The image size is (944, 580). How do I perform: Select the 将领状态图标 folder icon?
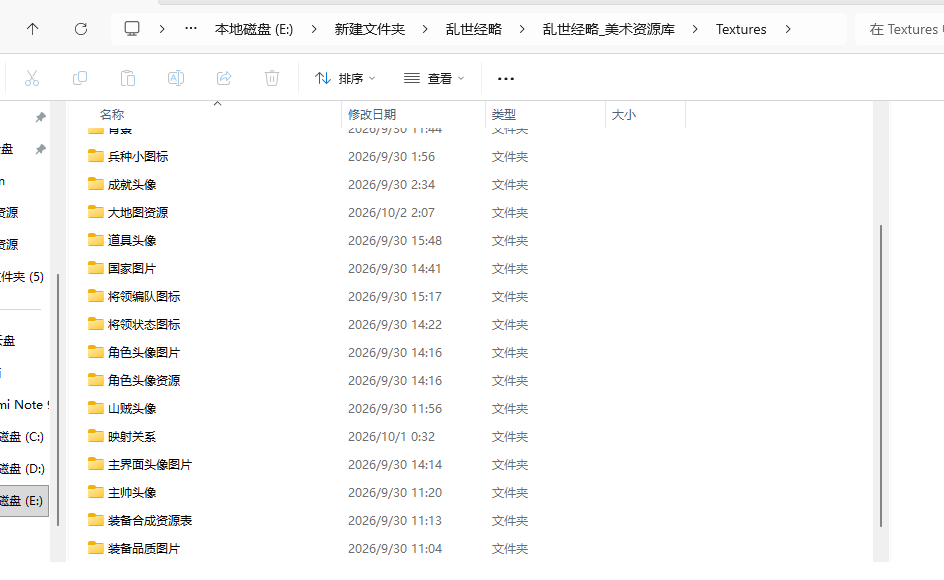[96, 324]
